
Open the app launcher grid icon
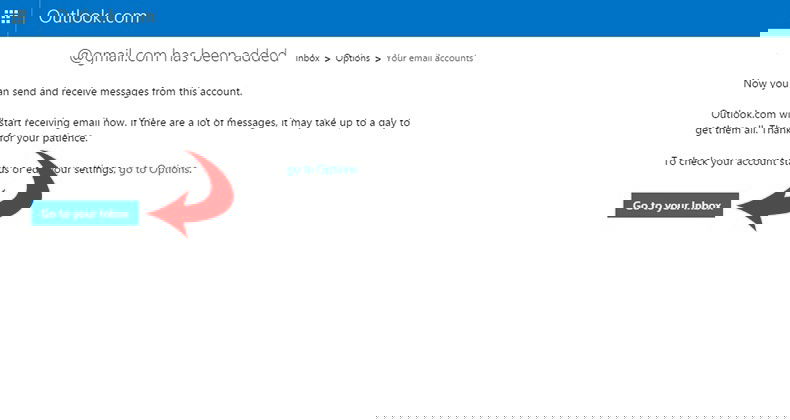12,17
